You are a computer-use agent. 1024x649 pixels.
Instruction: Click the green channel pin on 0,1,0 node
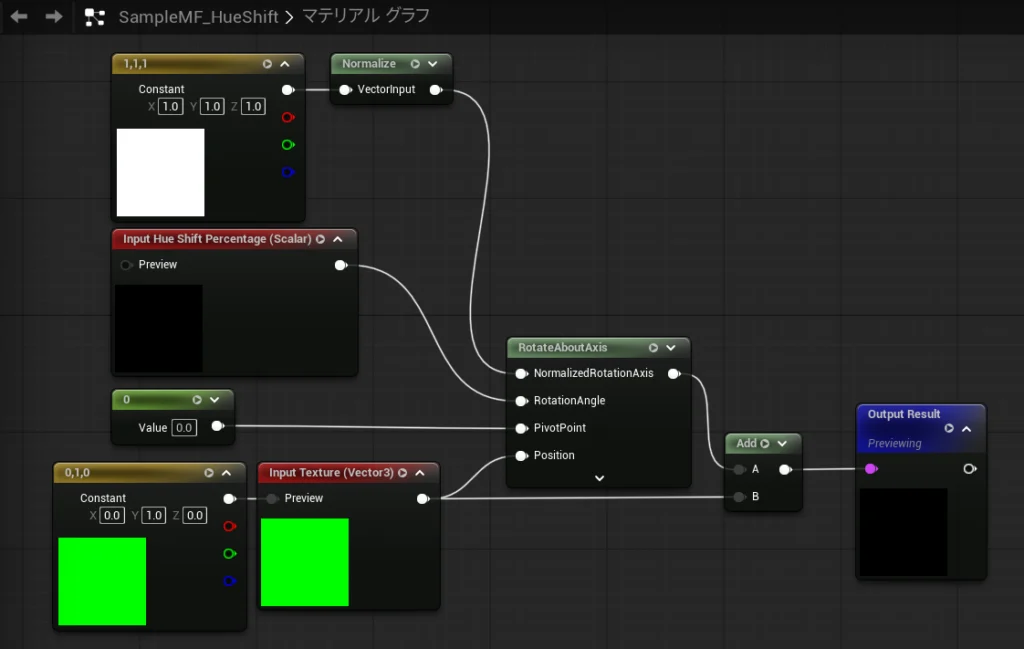229,553
